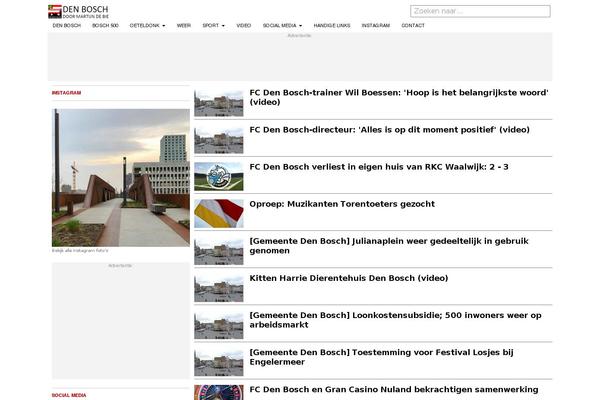Screen dimensions: 600x400
Task: Click the FC Den Bosch dragon logo thumbnail
Action: [x=219, y=177]
